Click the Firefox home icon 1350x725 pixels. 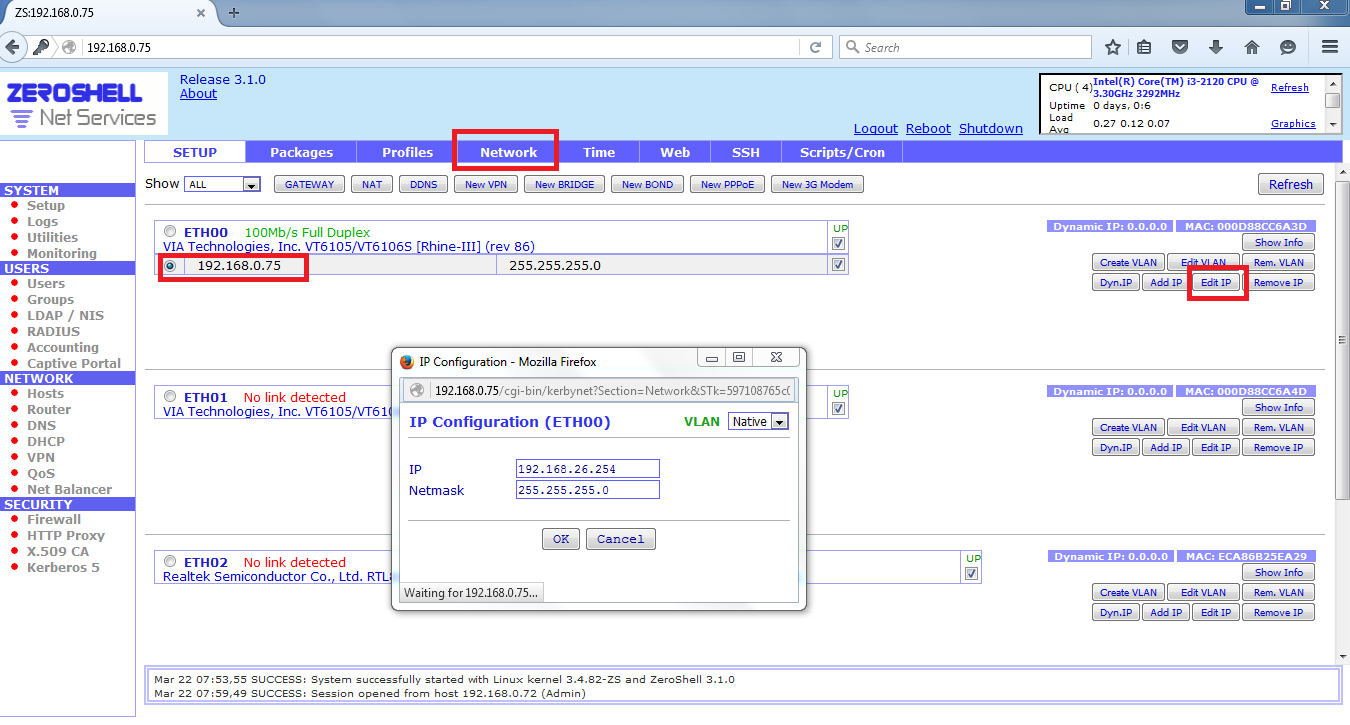(x=1252, y=47)
